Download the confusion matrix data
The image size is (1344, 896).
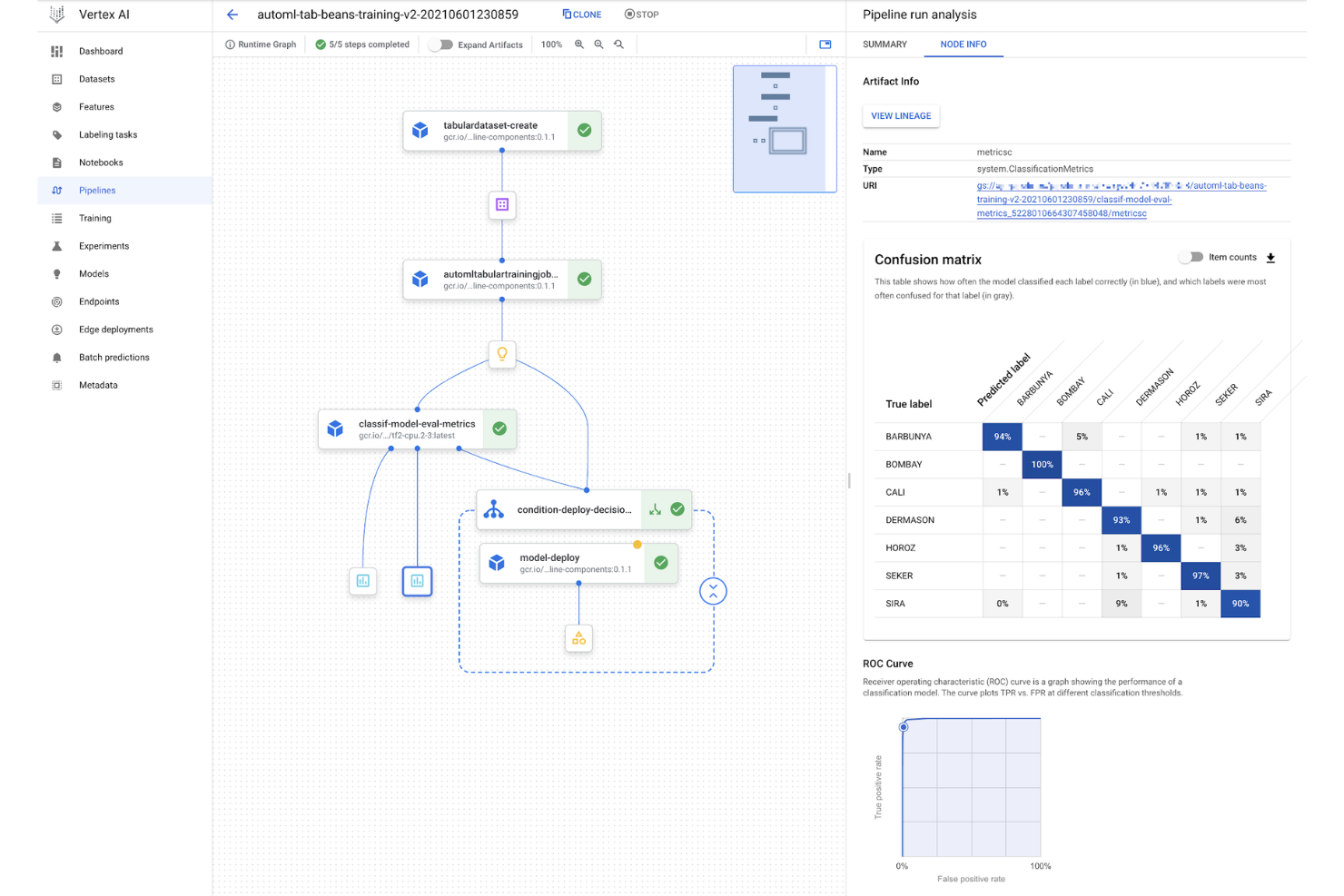(x=1271, y=257)
